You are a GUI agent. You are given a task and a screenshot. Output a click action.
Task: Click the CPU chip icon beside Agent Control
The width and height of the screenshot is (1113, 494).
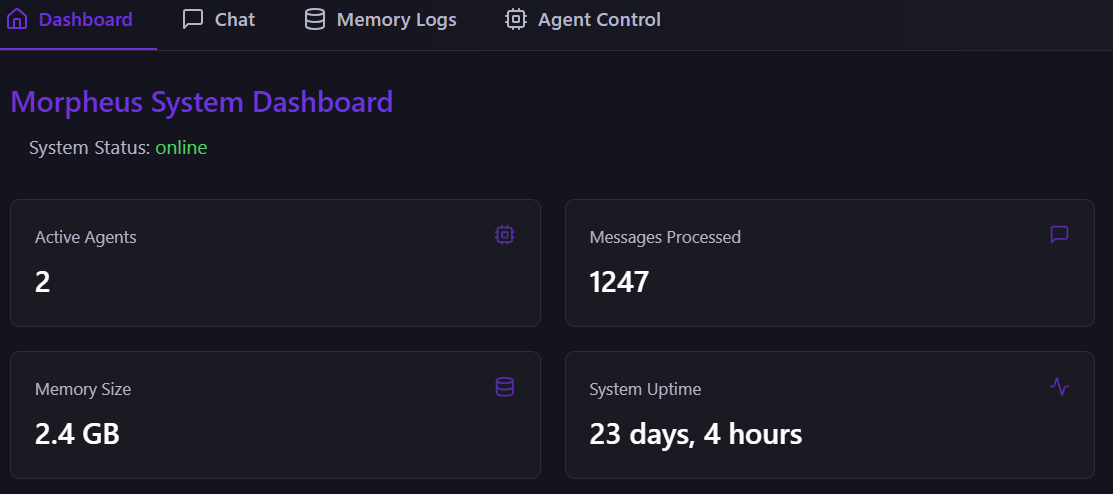[515, 19]
